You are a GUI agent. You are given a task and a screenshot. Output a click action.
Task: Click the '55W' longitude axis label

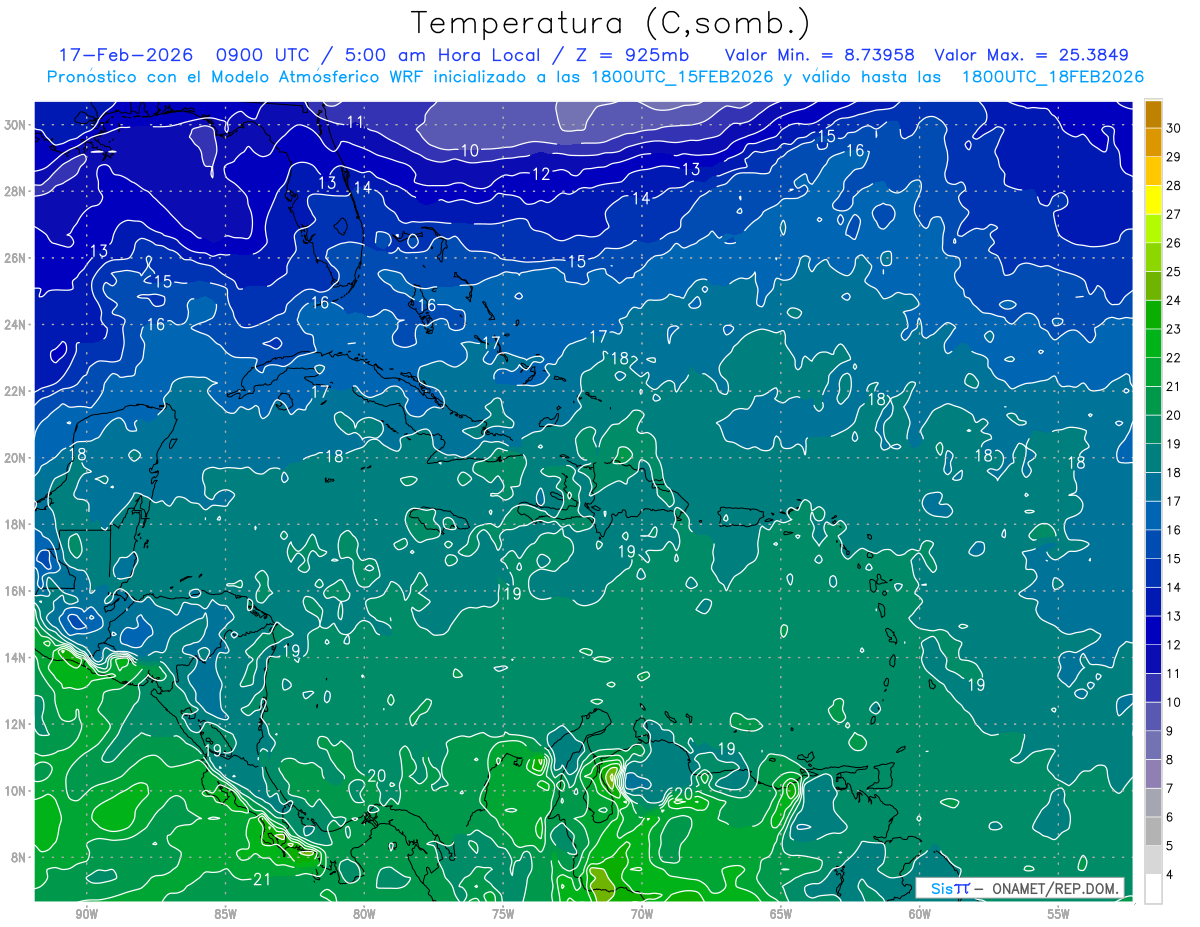pyautogui.click(x=1059, y=914)
